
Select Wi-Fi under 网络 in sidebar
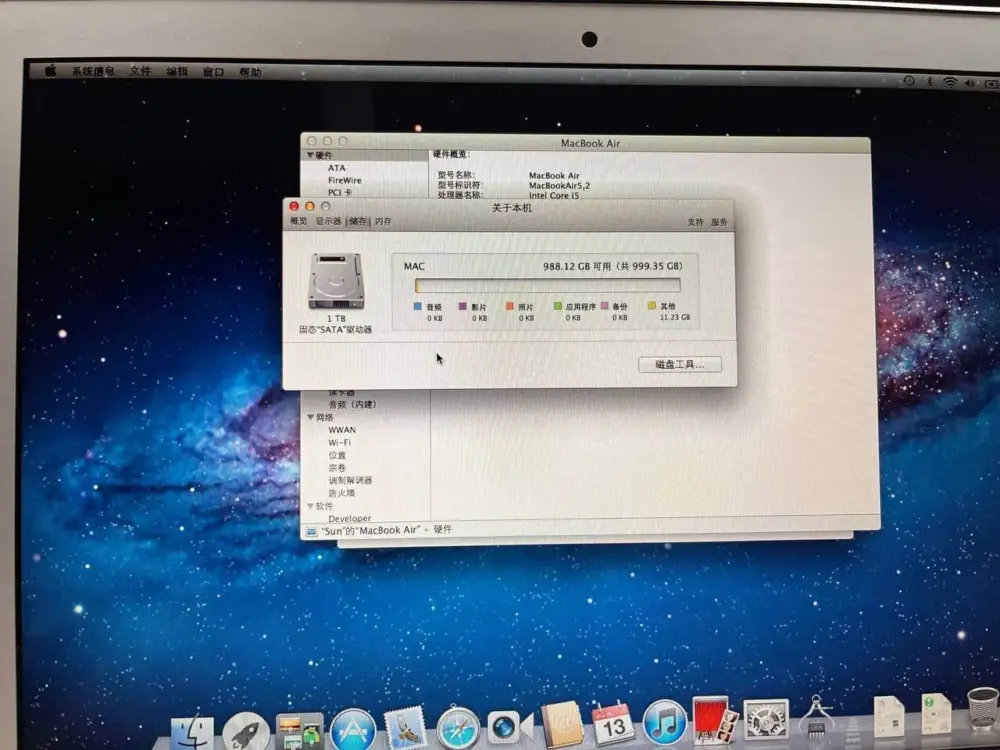[x=339, y=443]
